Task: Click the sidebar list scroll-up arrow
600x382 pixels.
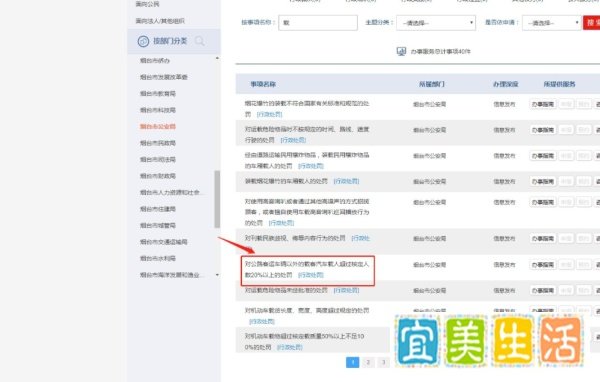Action: pos(217,58)
